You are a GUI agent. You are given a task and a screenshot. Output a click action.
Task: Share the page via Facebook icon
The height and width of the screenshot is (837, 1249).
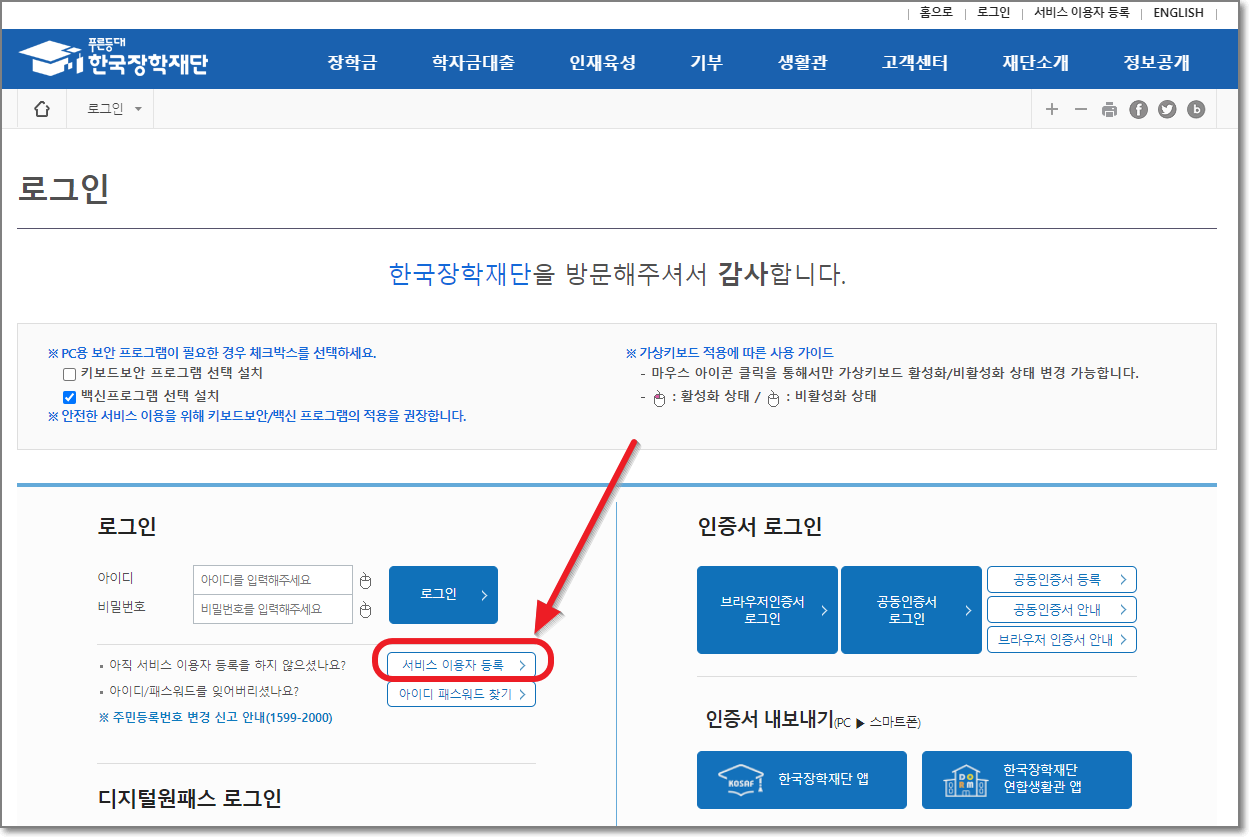tap(1138, 110)
